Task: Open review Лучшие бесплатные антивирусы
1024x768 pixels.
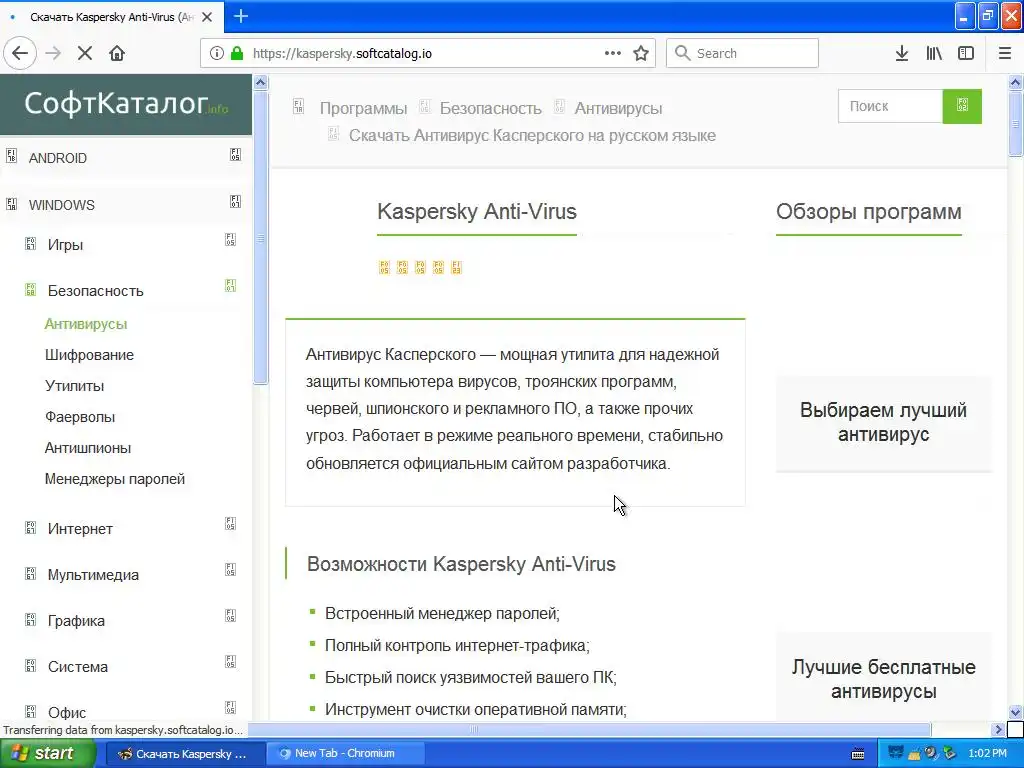Action: [884, 679]
